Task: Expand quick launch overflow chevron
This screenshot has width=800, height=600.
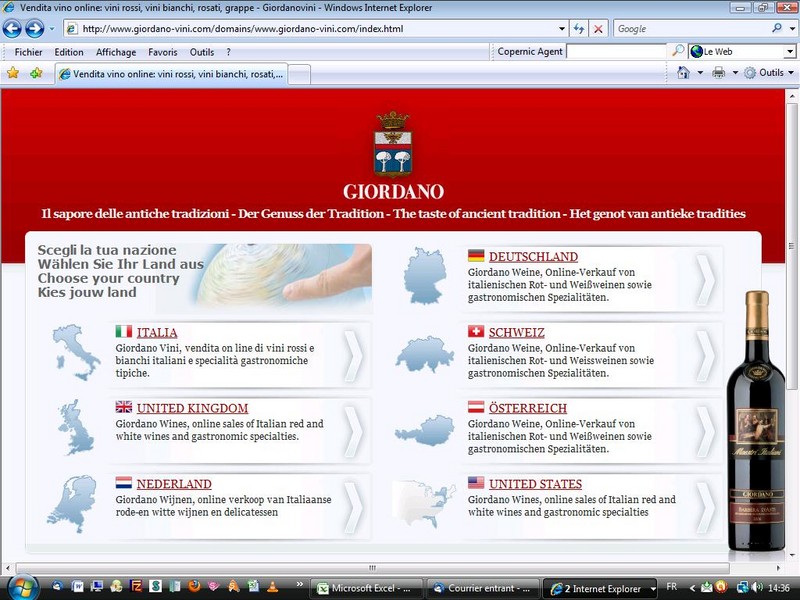Action: (x=299, y=584)
